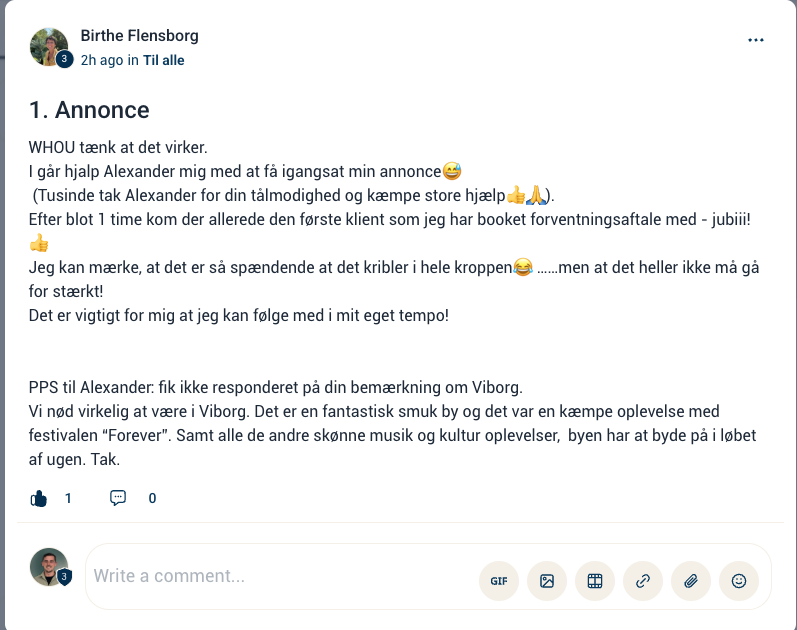Attach a video using the film icon
This screenshot has width=797, height=630.
tap(595, 581)
